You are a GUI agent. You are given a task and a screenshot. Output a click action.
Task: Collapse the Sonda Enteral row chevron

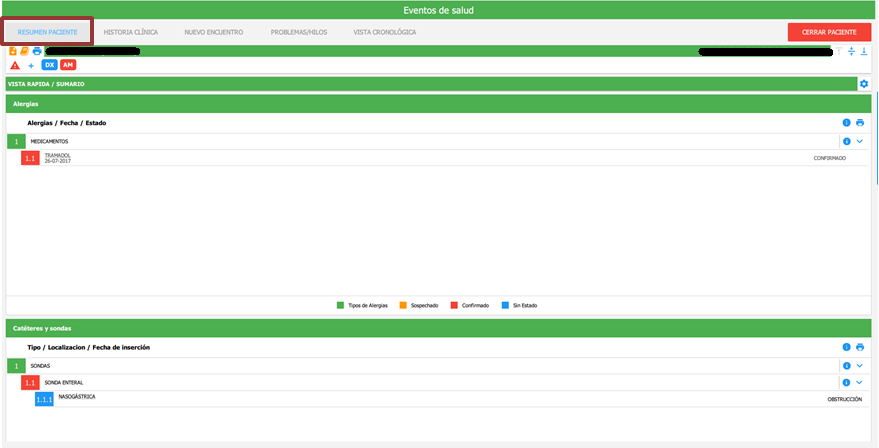pyautogui.click(x=859, y=382)
